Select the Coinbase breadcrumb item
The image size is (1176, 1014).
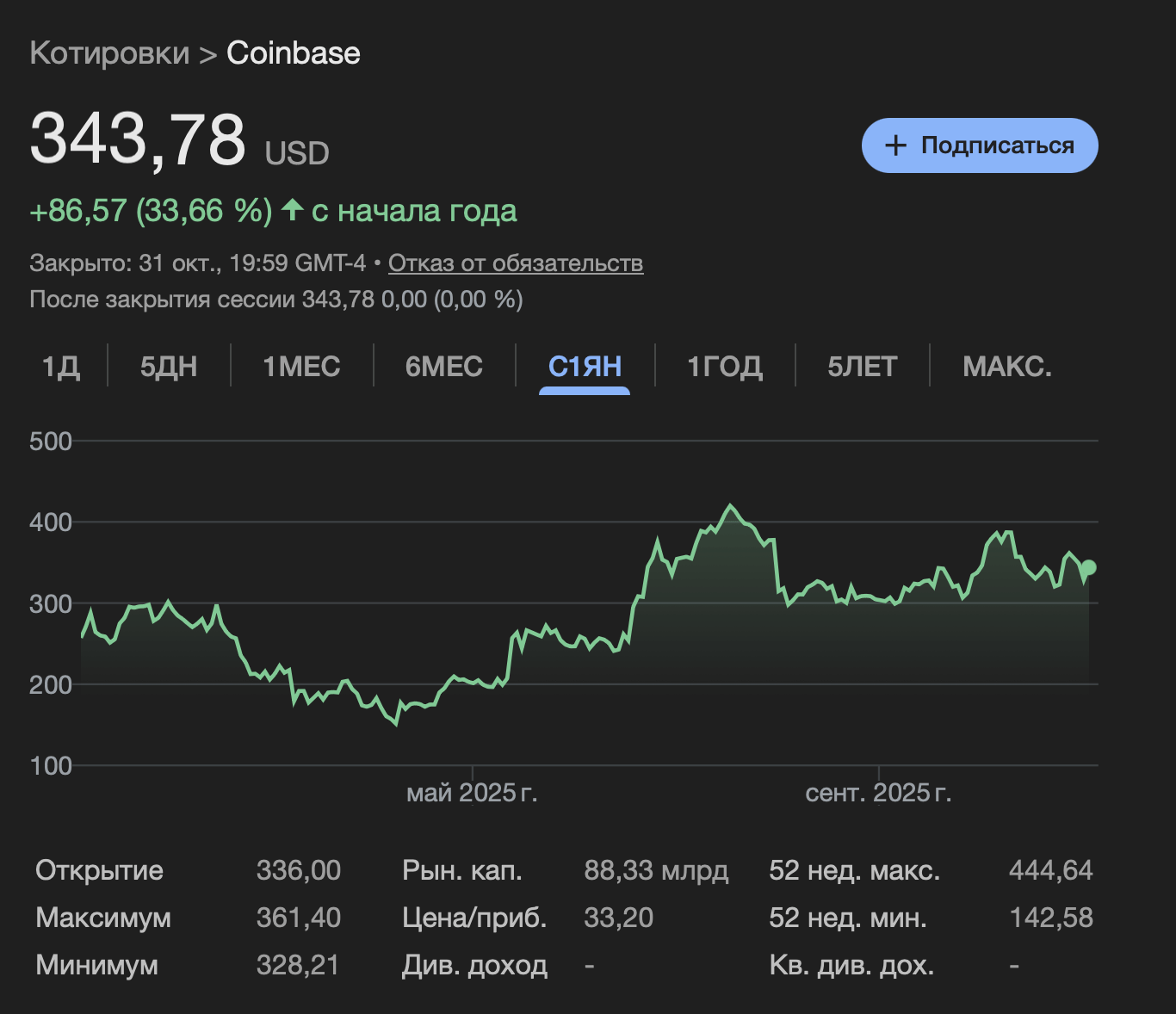pyautogui.click(x=292, y=53)
